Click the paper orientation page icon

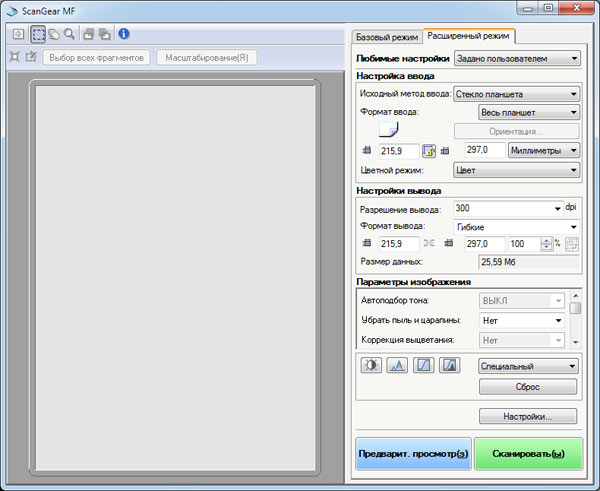tap(388, 129)
